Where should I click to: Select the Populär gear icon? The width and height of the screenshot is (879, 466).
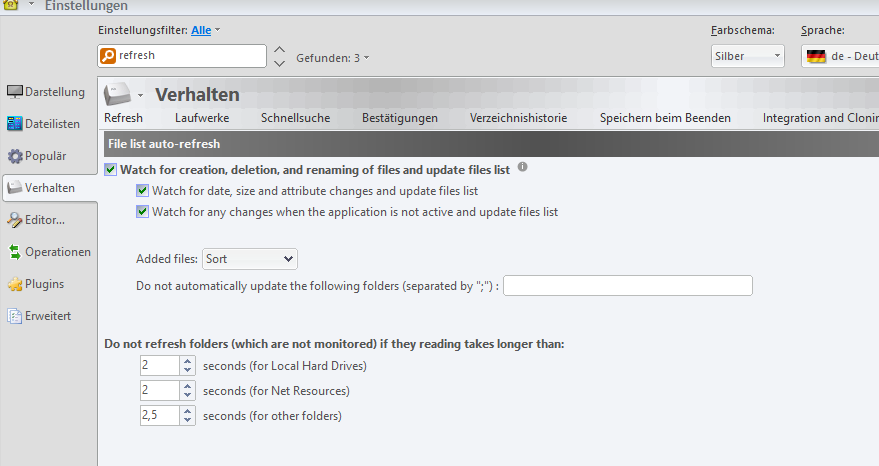point(15,156)
